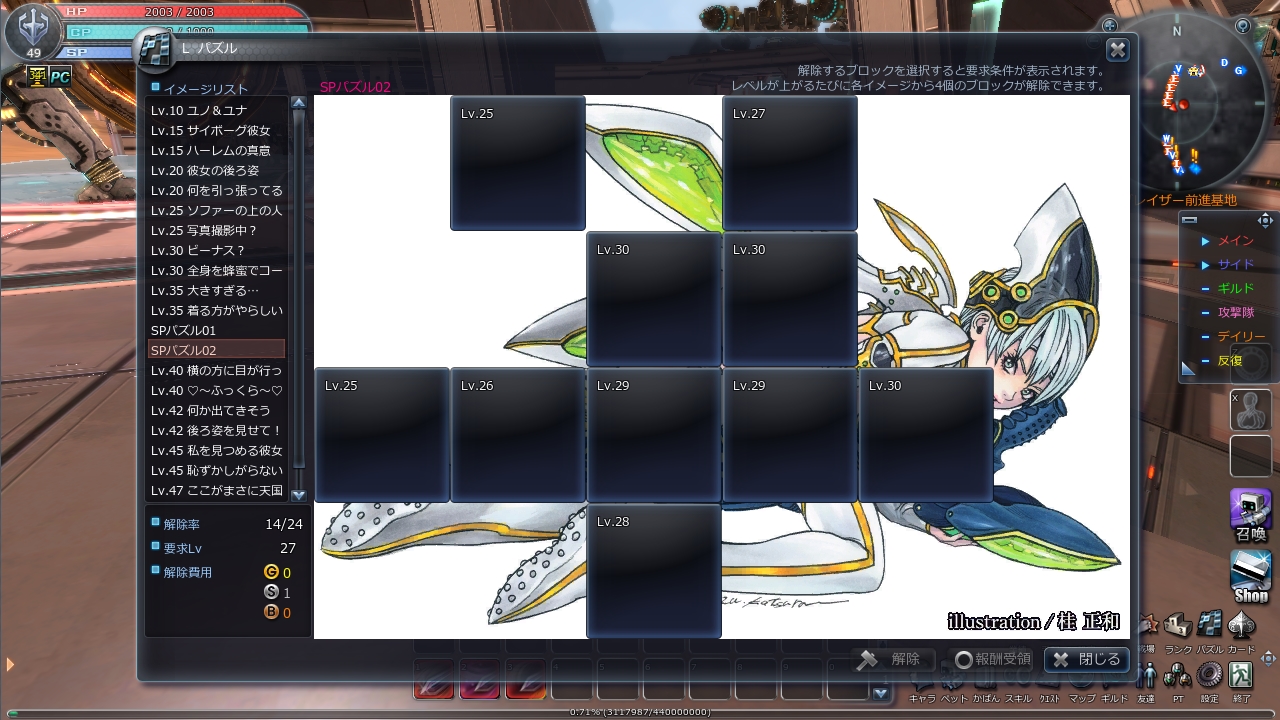Screen dimensions: 1280x720
Task: Click the gold coin cost value
Action: click(x=286, y=573)
